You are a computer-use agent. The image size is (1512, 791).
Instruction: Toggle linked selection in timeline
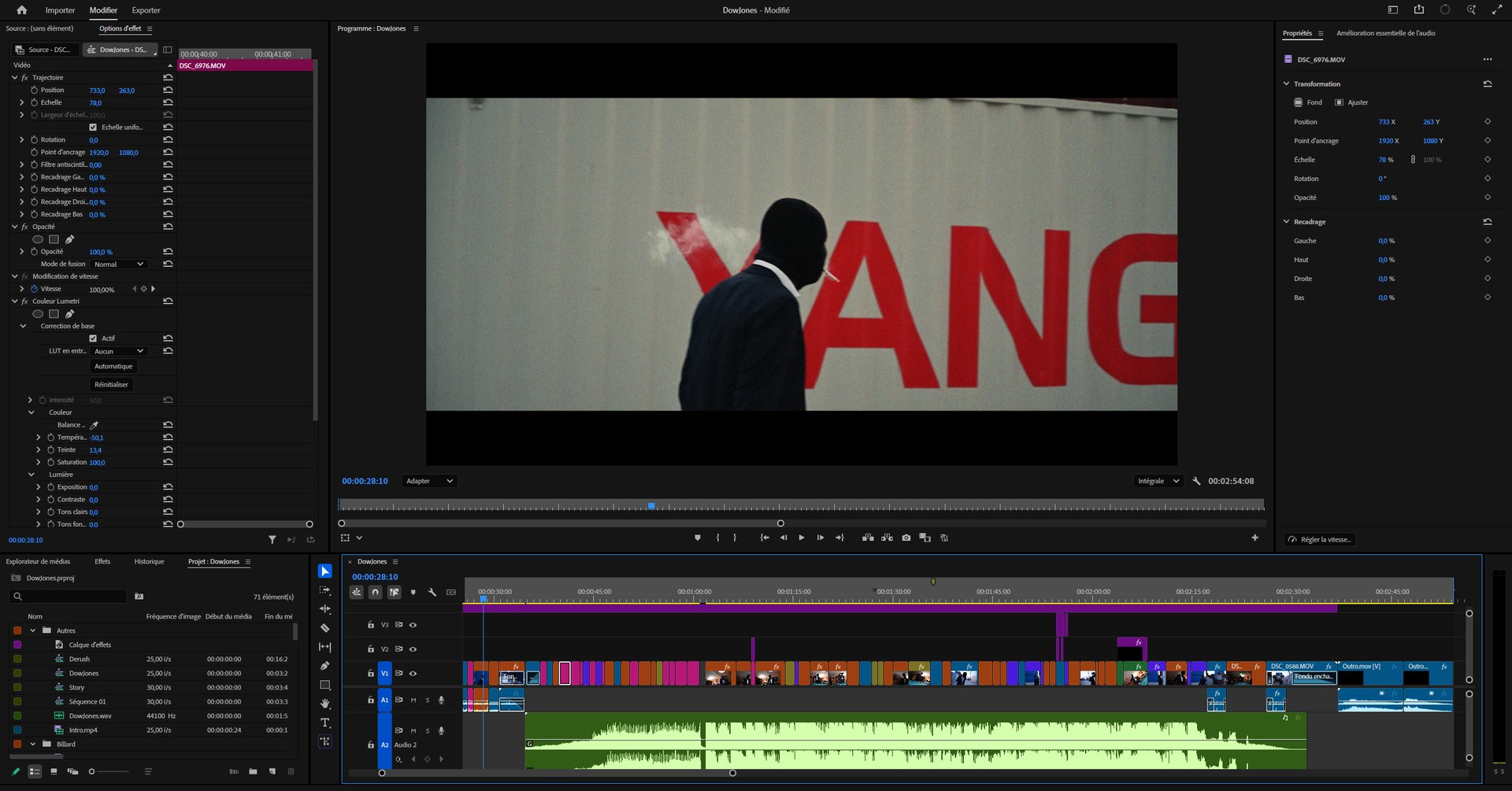tap(395, 592)
